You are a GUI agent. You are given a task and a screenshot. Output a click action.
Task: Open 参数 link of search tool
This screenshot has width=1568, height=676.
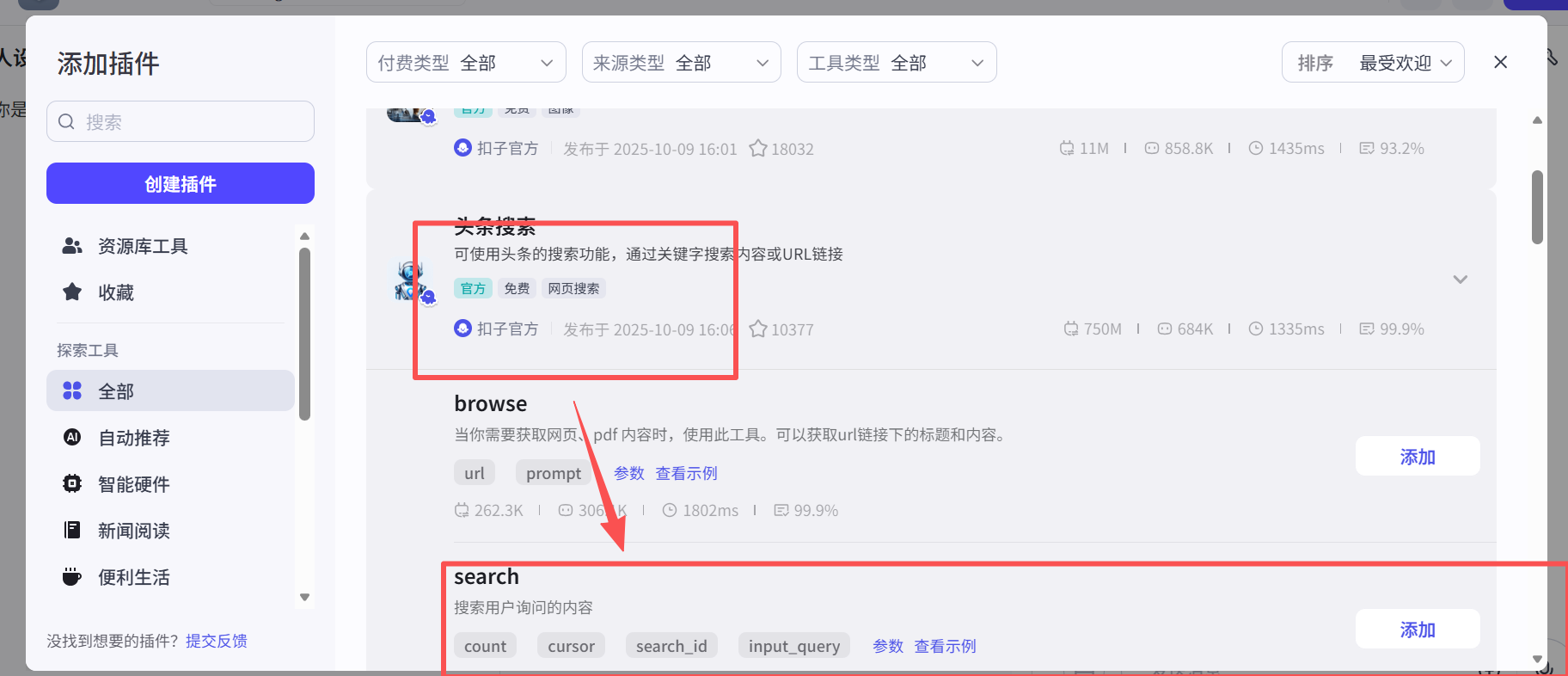(887, 646)
